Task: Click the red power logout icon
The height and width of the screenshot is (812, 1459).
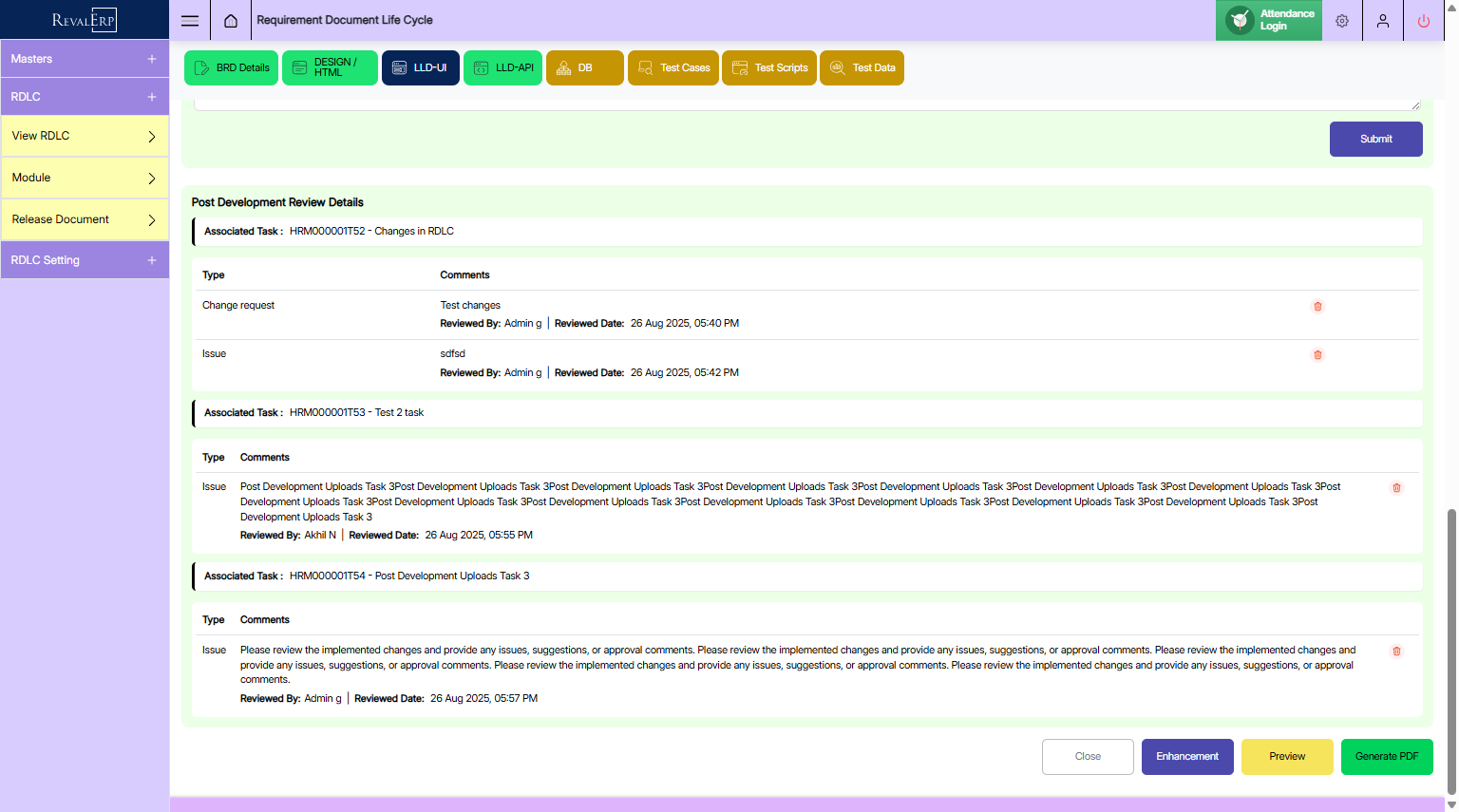Action: [x=1423, y=21]
